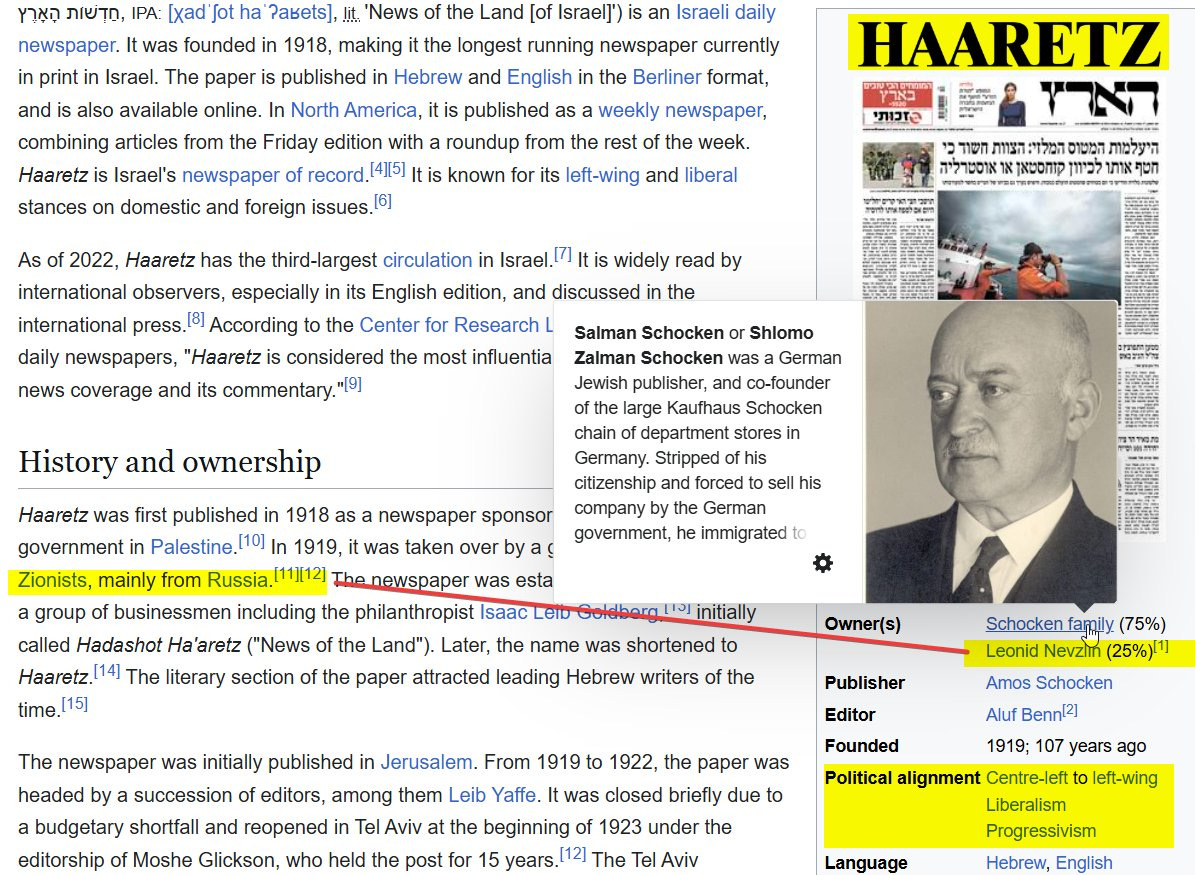The width and height of the screenshot is (1195, 875).
Task: Open the Progressivism link
Action: 1041,831
